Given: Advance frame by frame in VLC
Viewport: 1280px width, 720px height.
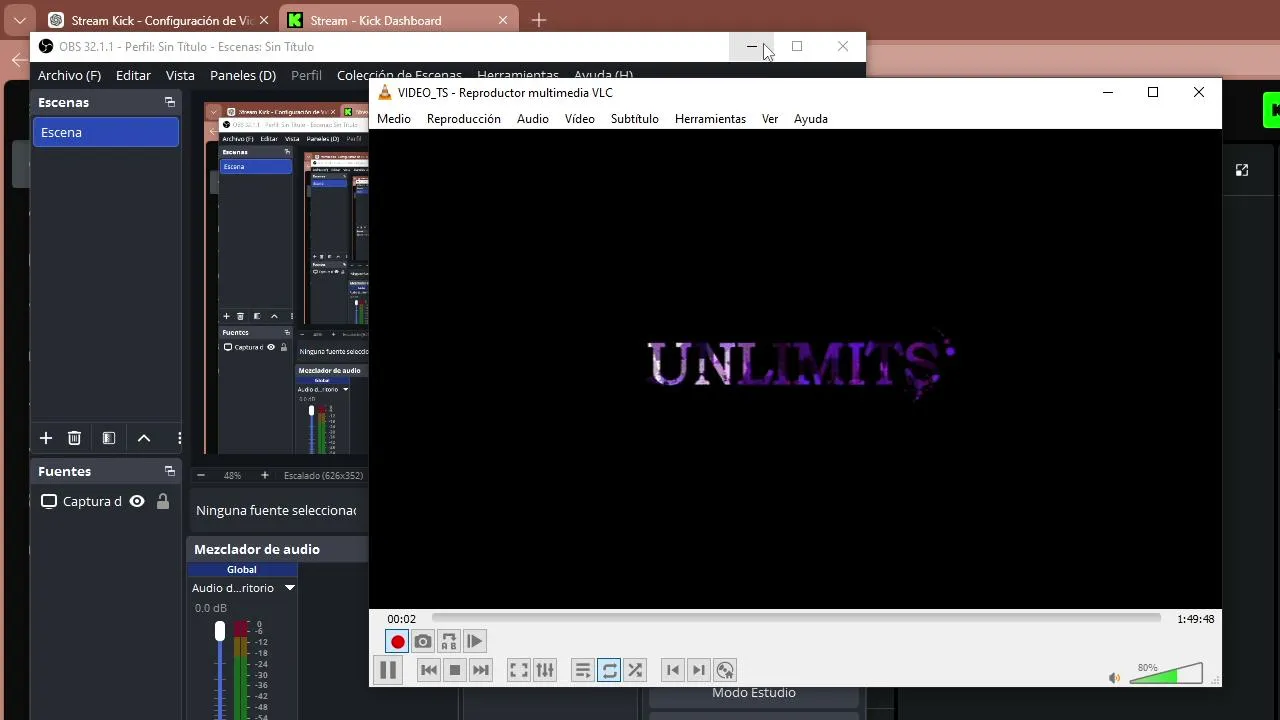Looking at the screenshot, I should [x=475, y=642].
